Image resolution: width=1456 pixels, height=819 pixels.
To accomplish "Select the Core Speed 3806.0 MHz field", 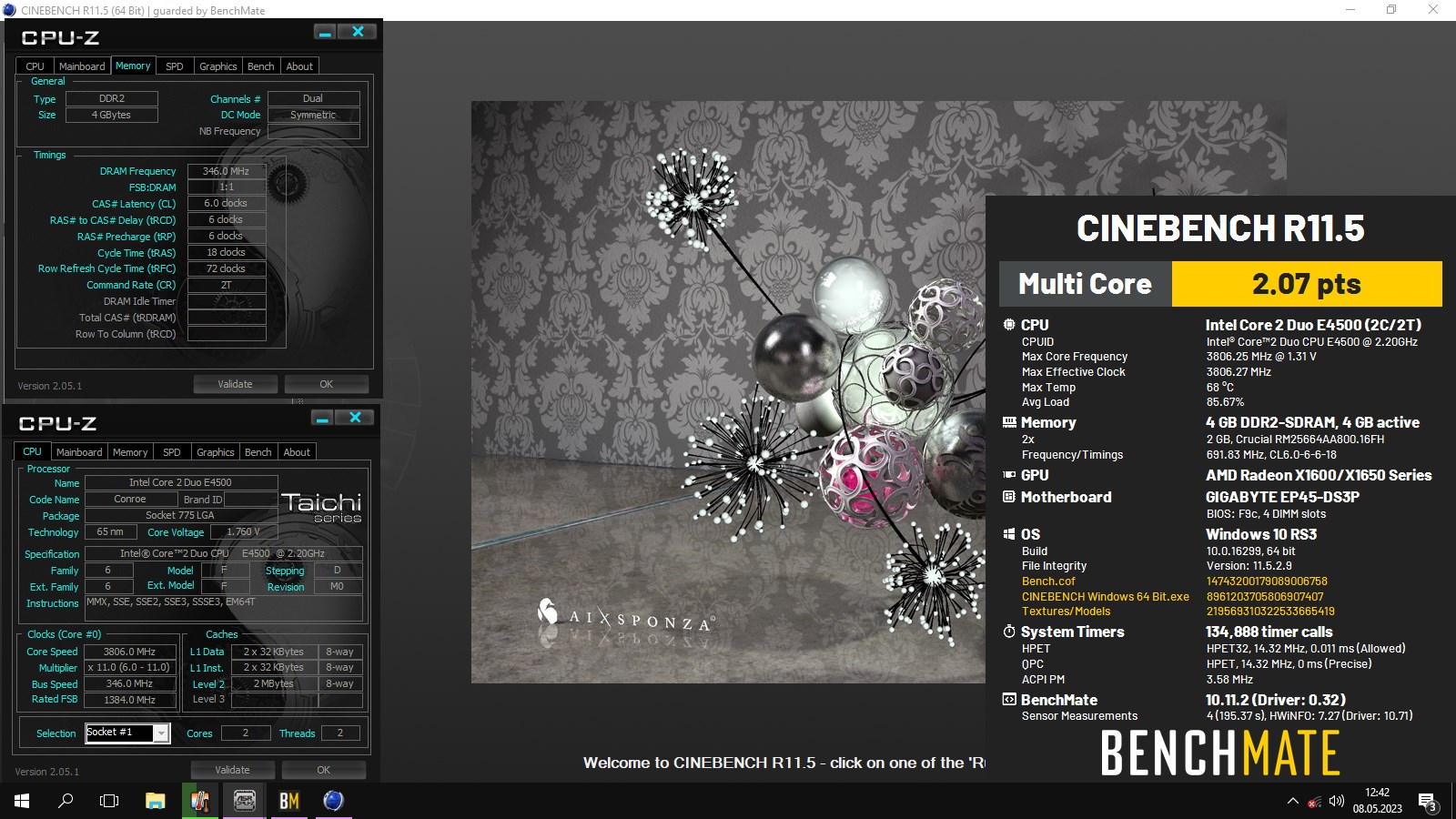I will pos(129,652).
